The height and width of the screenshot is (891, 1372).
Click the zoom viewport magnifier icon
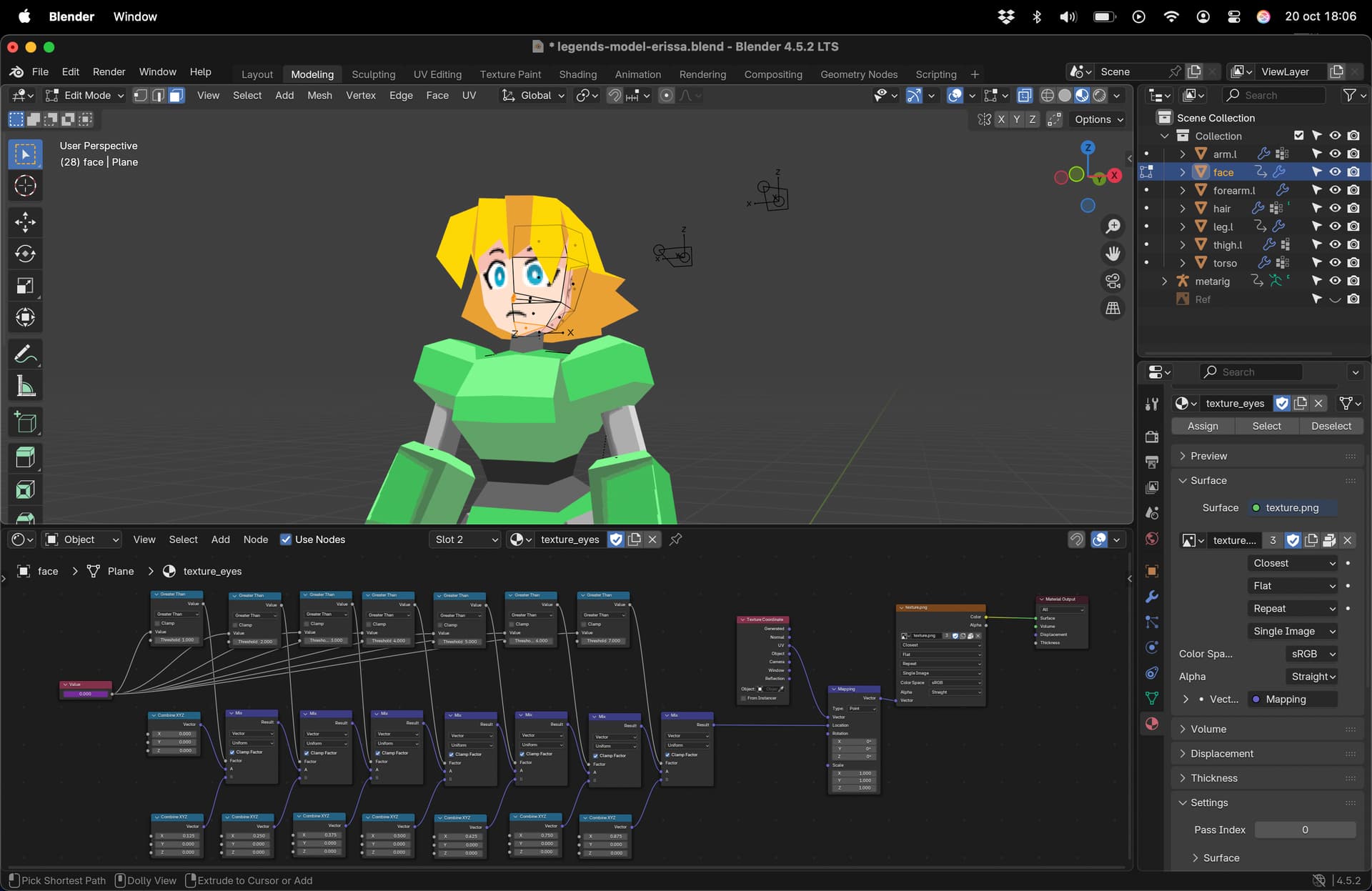[1113, 227]
